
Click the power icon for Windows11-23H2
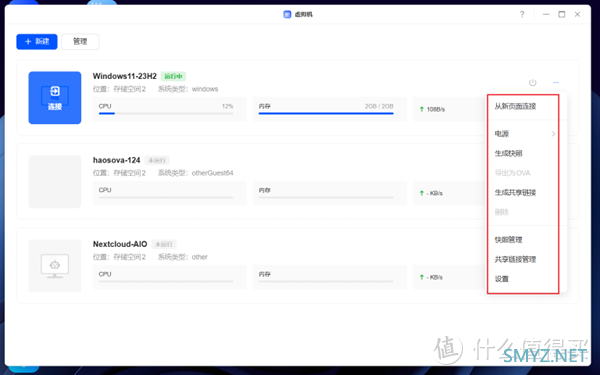532,83
